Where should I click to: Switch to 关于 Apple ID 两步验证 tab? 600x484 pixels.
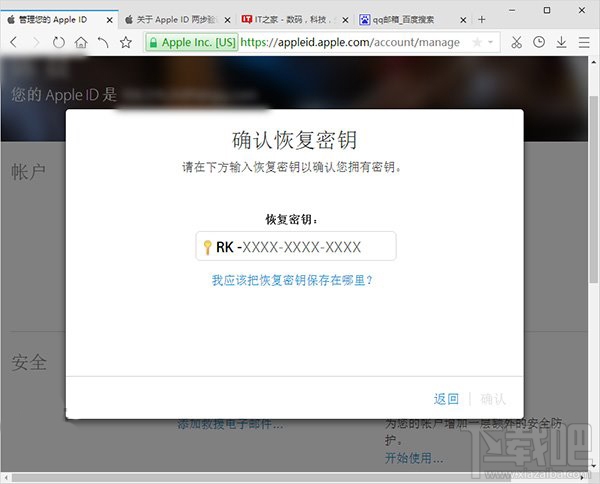(176, 20)
